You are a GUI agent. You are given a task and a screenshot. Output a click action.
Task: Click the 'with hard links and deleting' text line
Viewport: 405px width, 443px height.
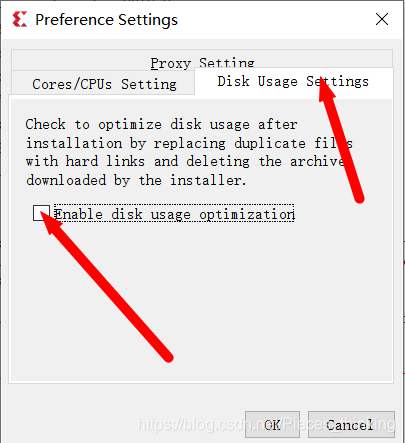185,161
